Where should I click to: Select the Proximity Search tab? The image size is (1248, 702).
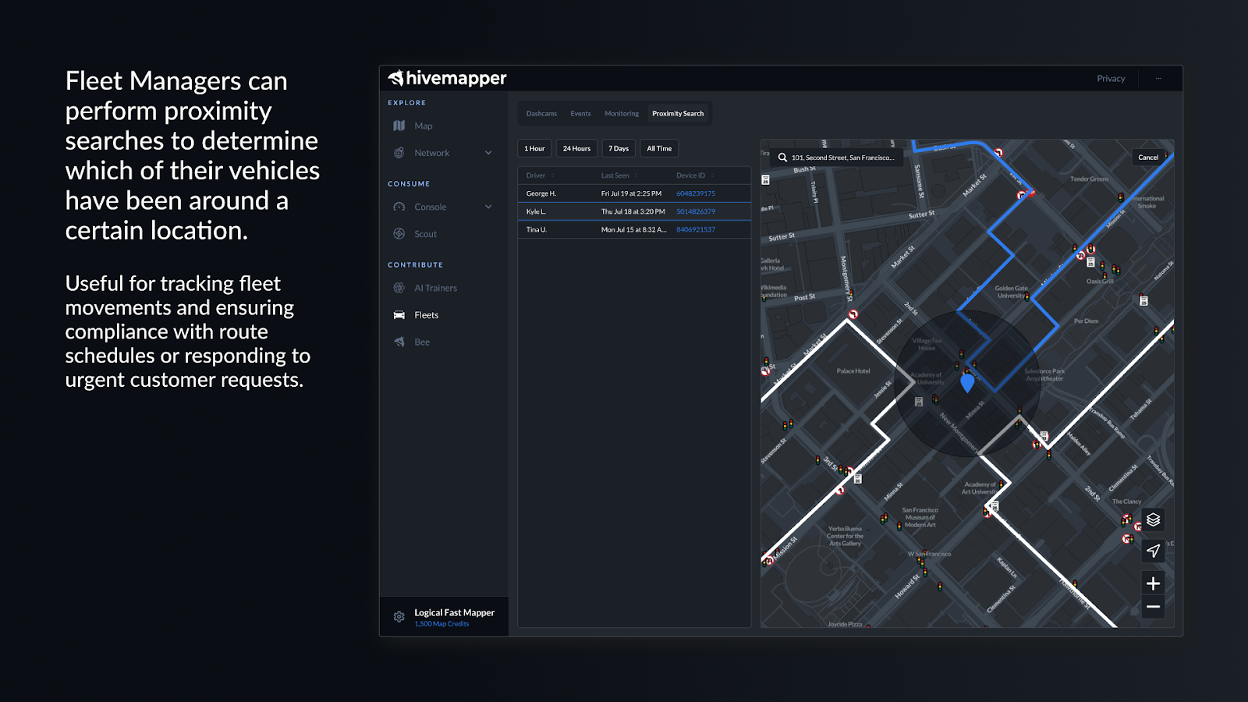[678, 114]
